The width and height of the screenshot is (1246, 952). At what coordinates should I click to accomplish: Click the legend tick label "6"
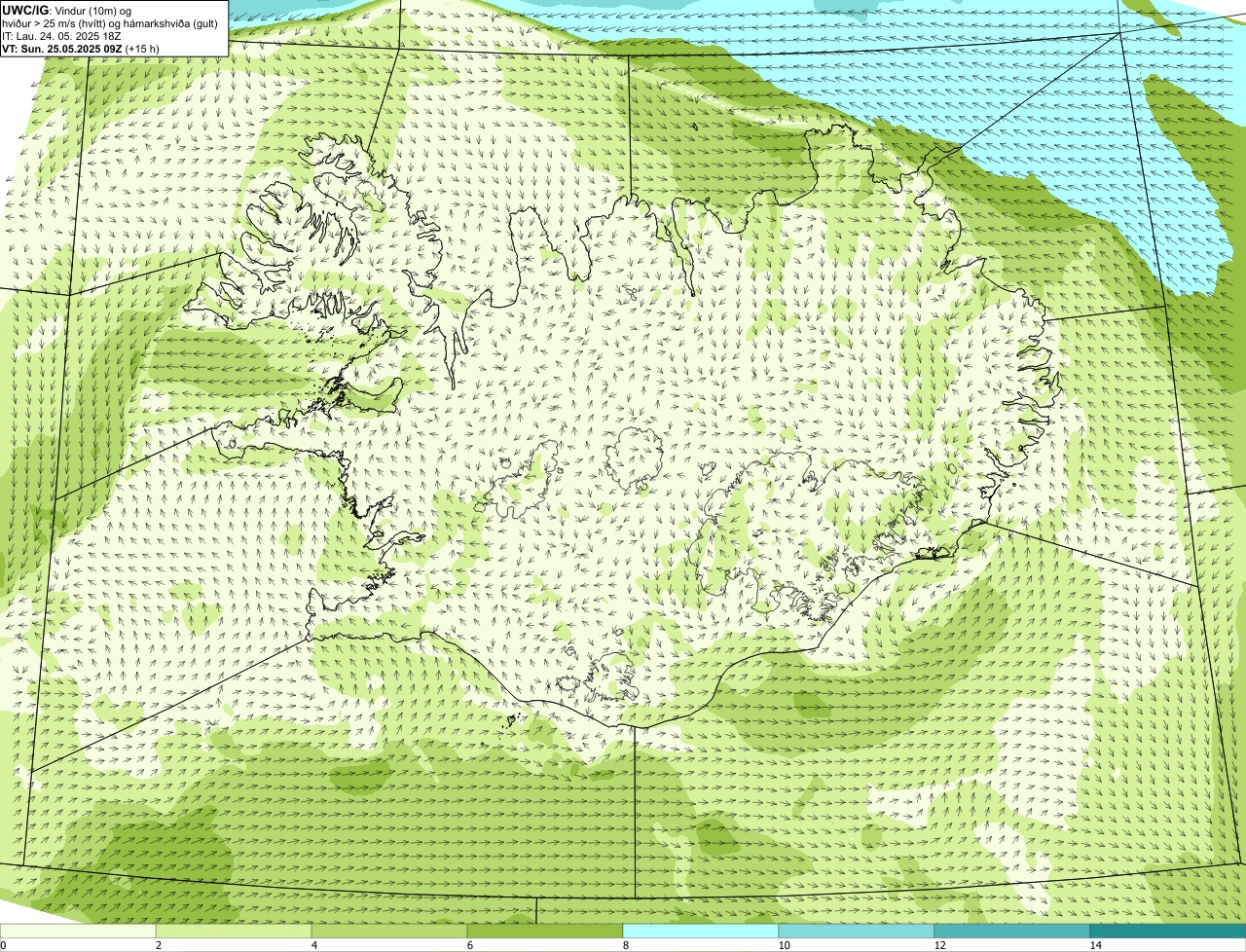(x=469, y=945)
